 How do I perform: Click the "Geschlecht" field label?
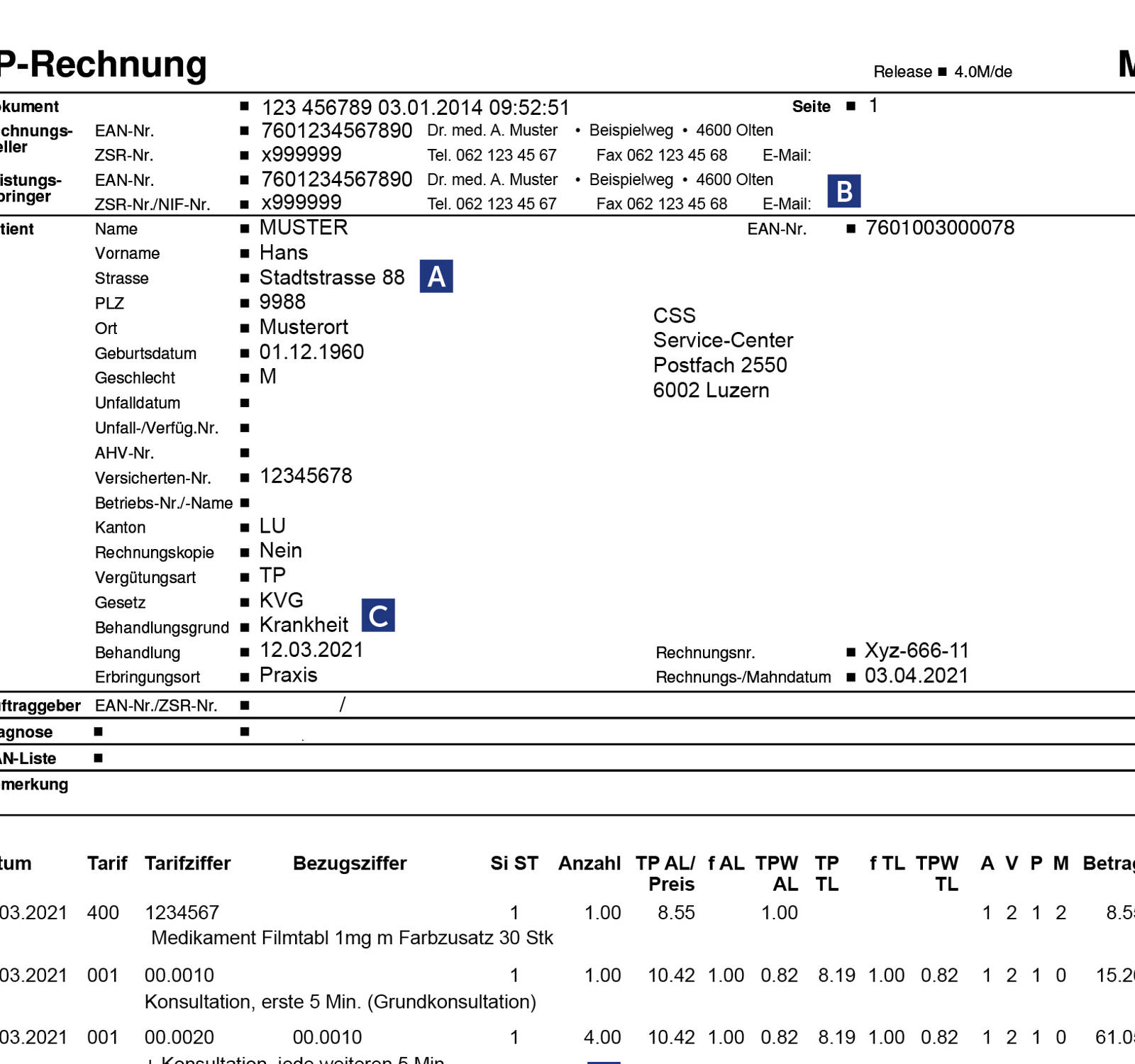135,378
